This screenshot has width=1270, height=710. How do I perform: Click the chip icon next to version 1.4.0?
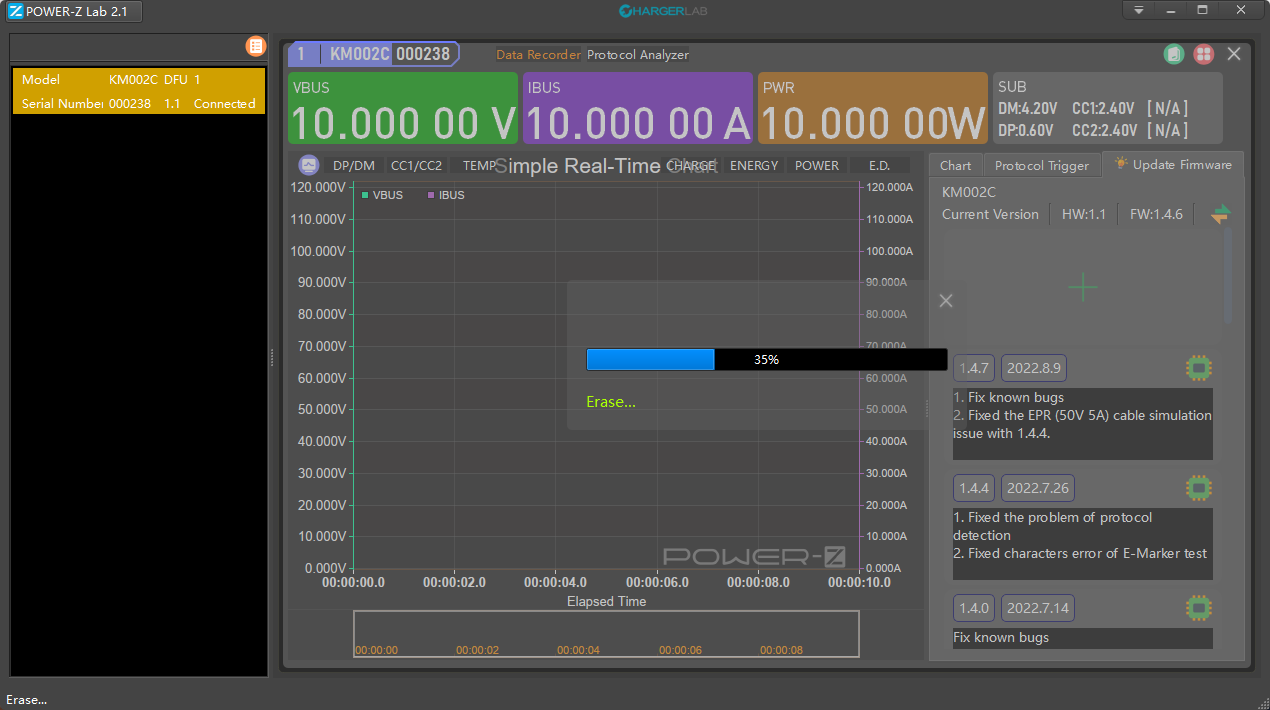tap(1198, 607)
